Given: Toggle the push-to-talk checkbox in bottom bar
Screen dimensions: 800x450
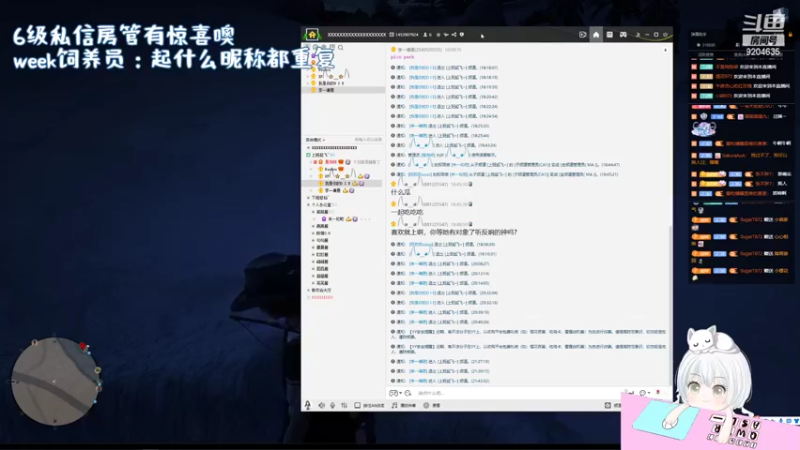Looking at the screenshot, I should point(357,405).
